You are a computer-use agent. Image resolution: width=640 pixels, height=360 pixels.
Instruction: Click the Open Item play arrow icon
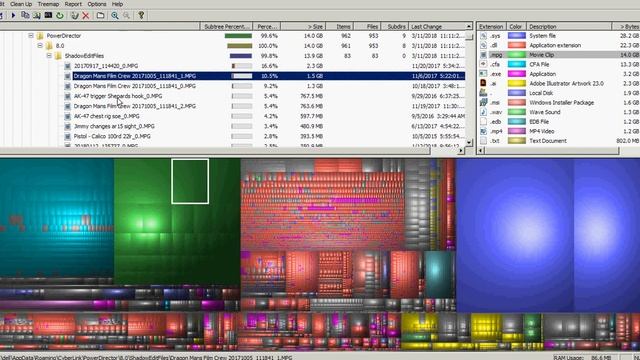[13, 16]
